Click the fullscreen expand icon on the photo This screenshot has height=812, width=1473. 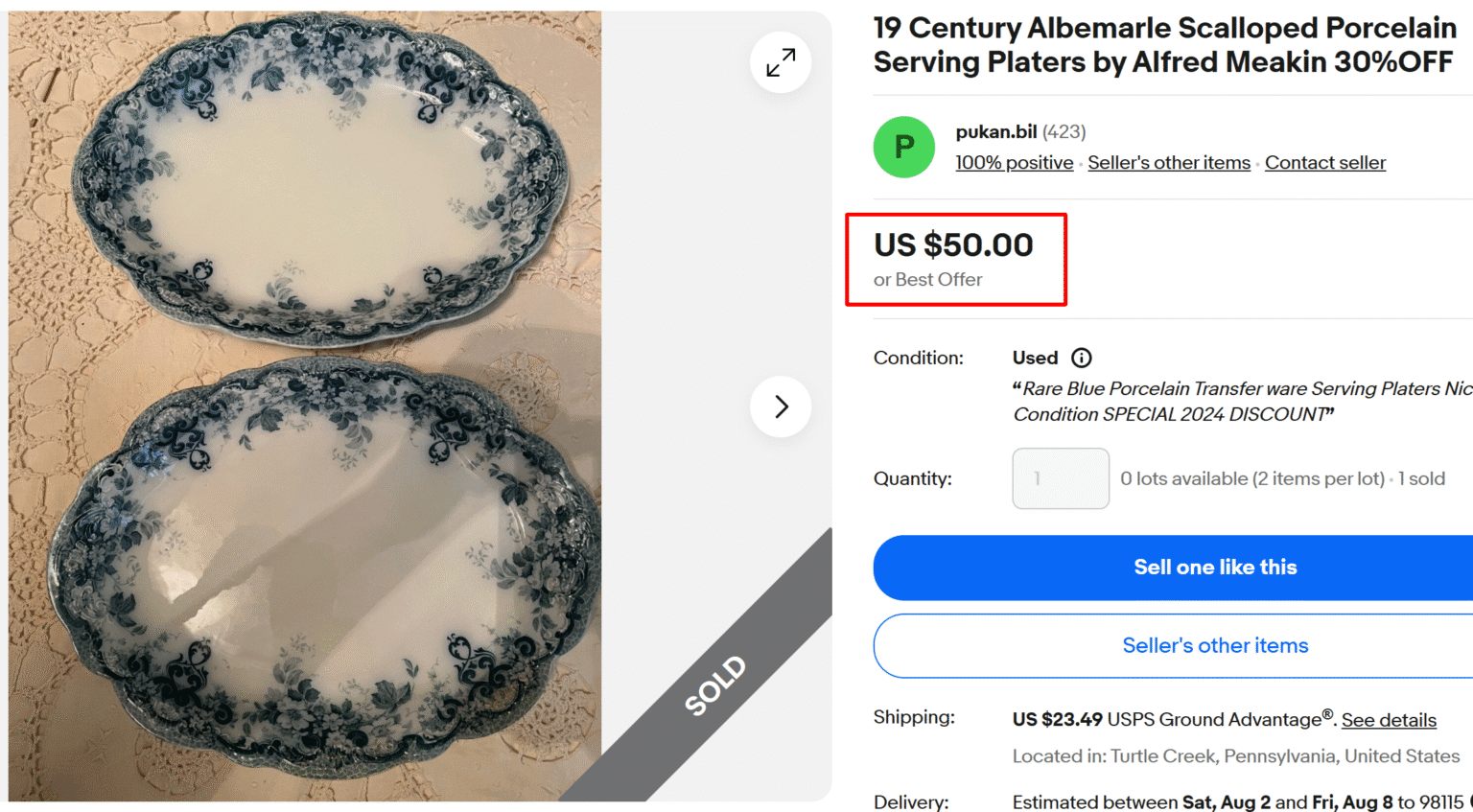[780, 61]
